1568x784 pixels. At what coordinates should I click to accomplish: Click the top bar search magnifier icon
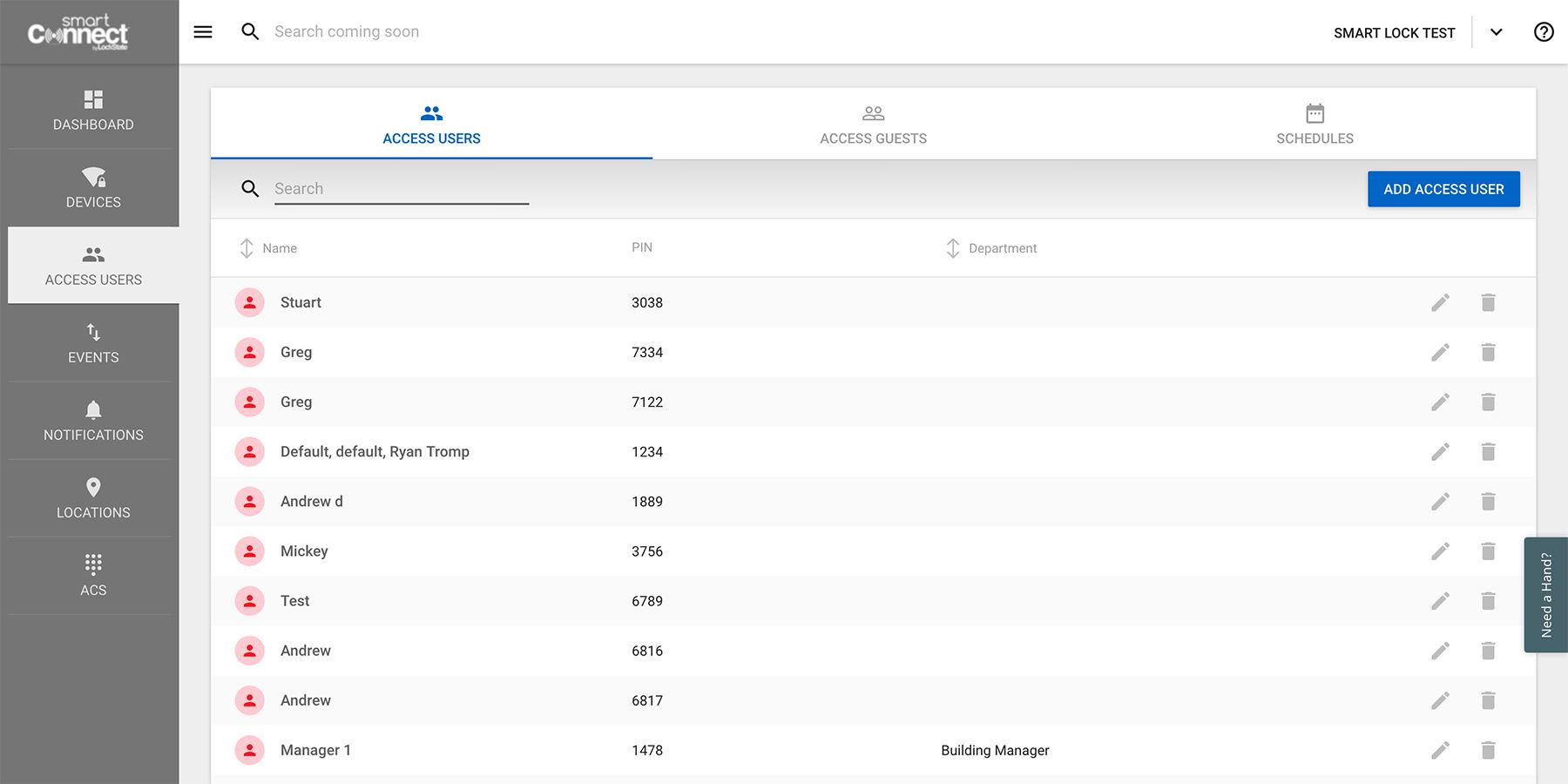point(250,32)
